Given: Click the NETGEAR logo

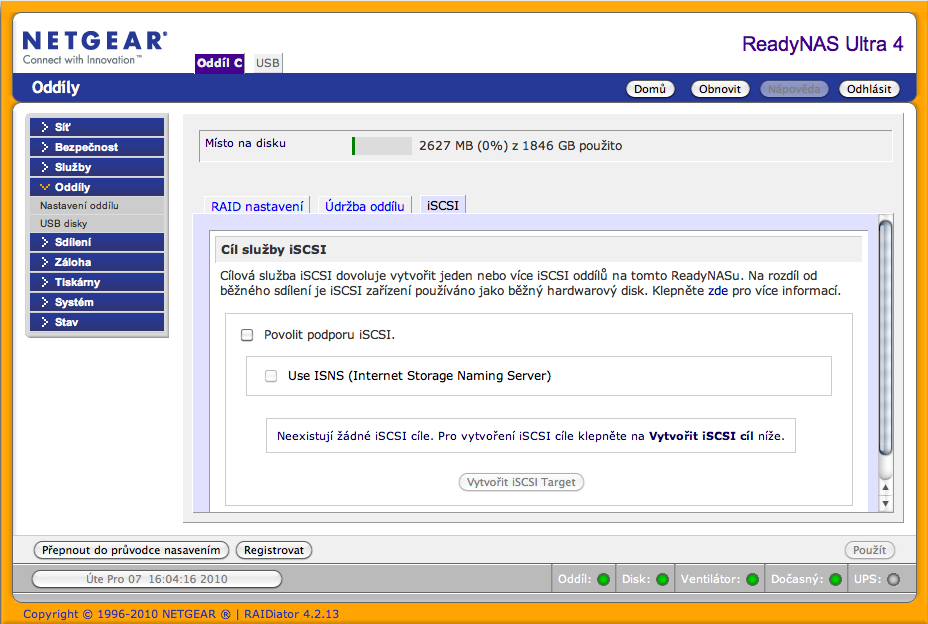Looking at the screenshot, I should (x=94, y=47).
